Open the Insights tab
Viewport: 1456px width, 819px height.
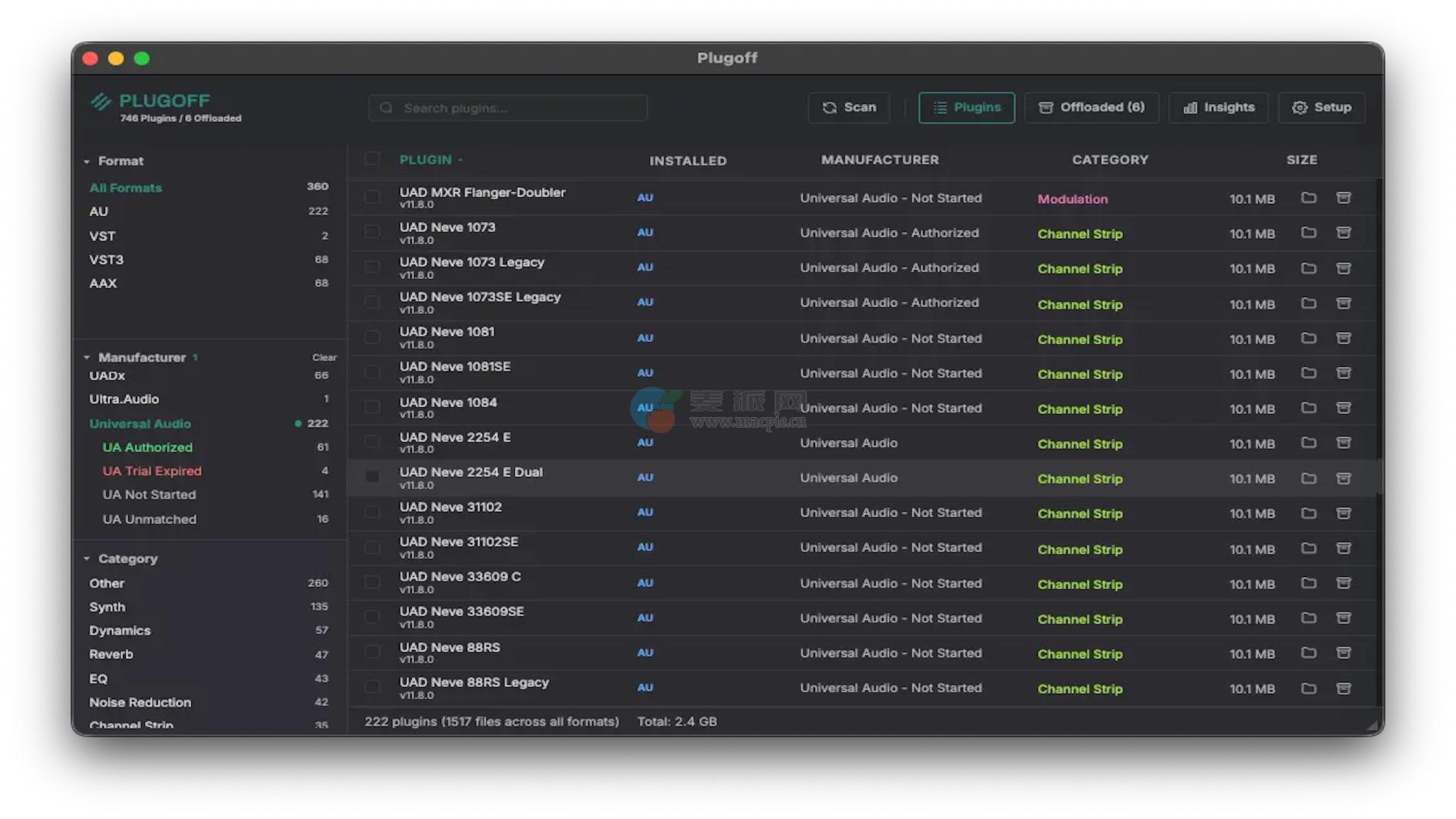coord(1219,108)
